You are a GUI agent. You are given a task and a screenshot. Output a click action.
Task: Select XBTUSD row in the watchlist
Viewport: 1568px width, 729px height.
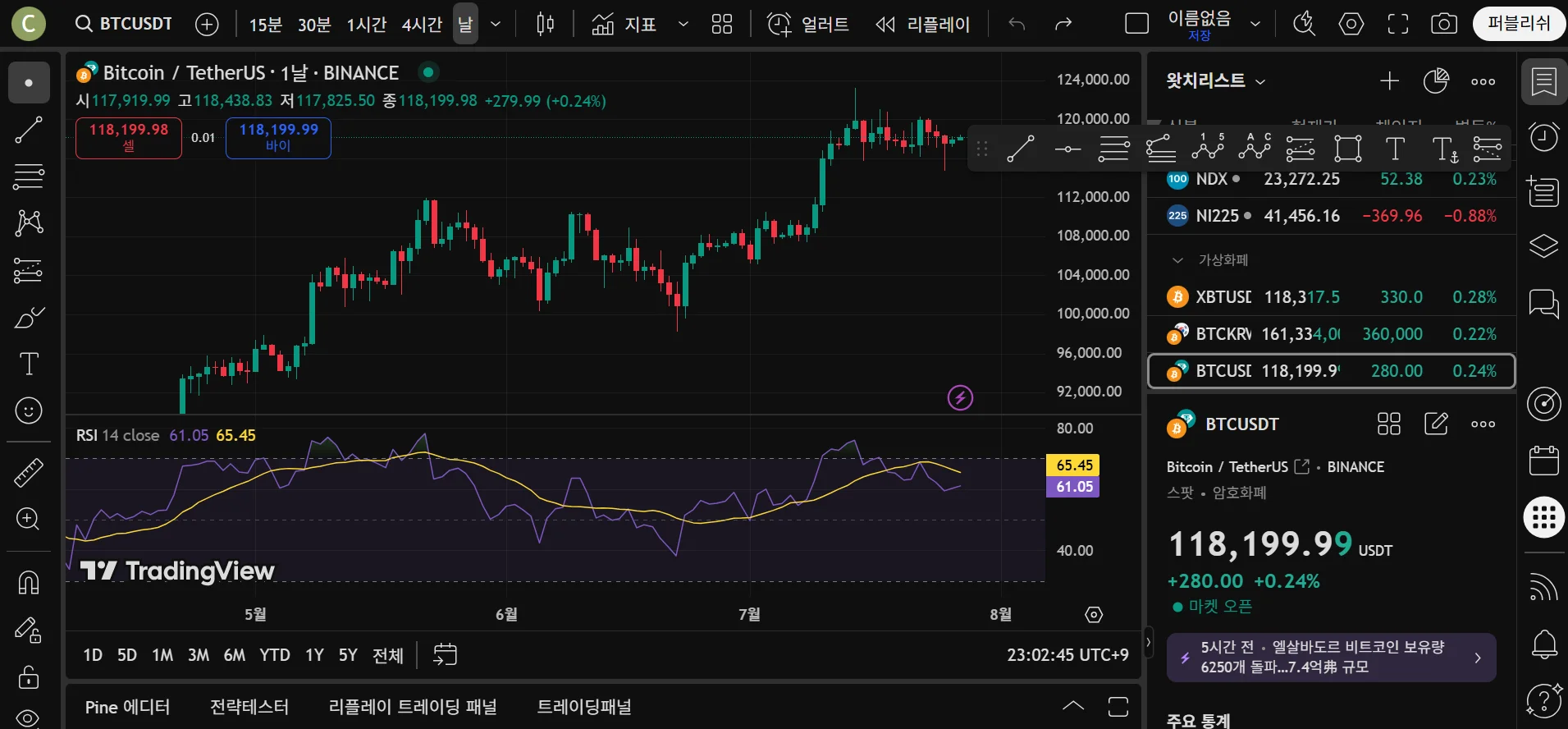(x=1331, y=297)
